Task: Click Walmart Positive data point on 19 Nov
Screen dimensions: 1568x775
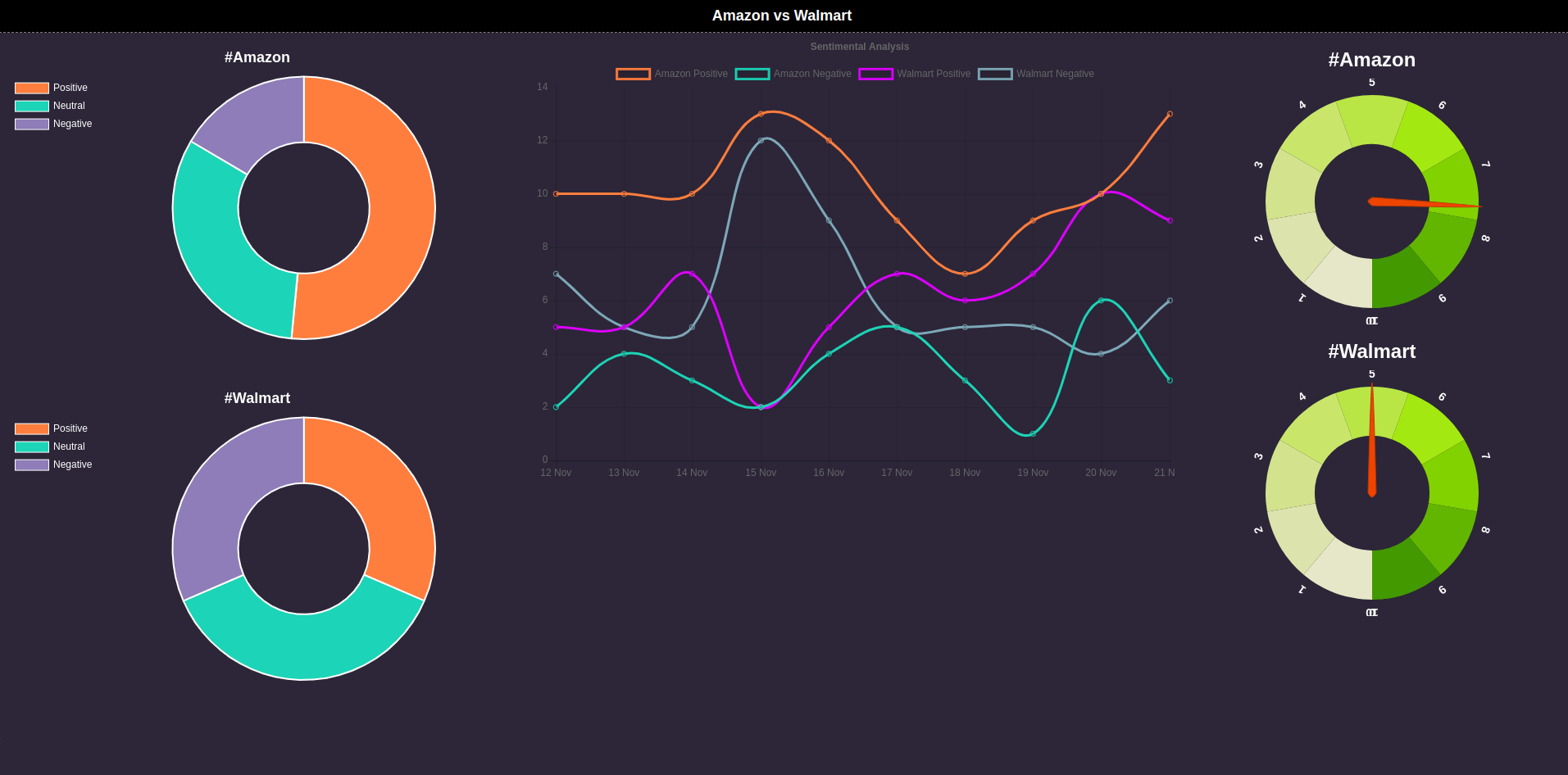Action: [1033, 274]
